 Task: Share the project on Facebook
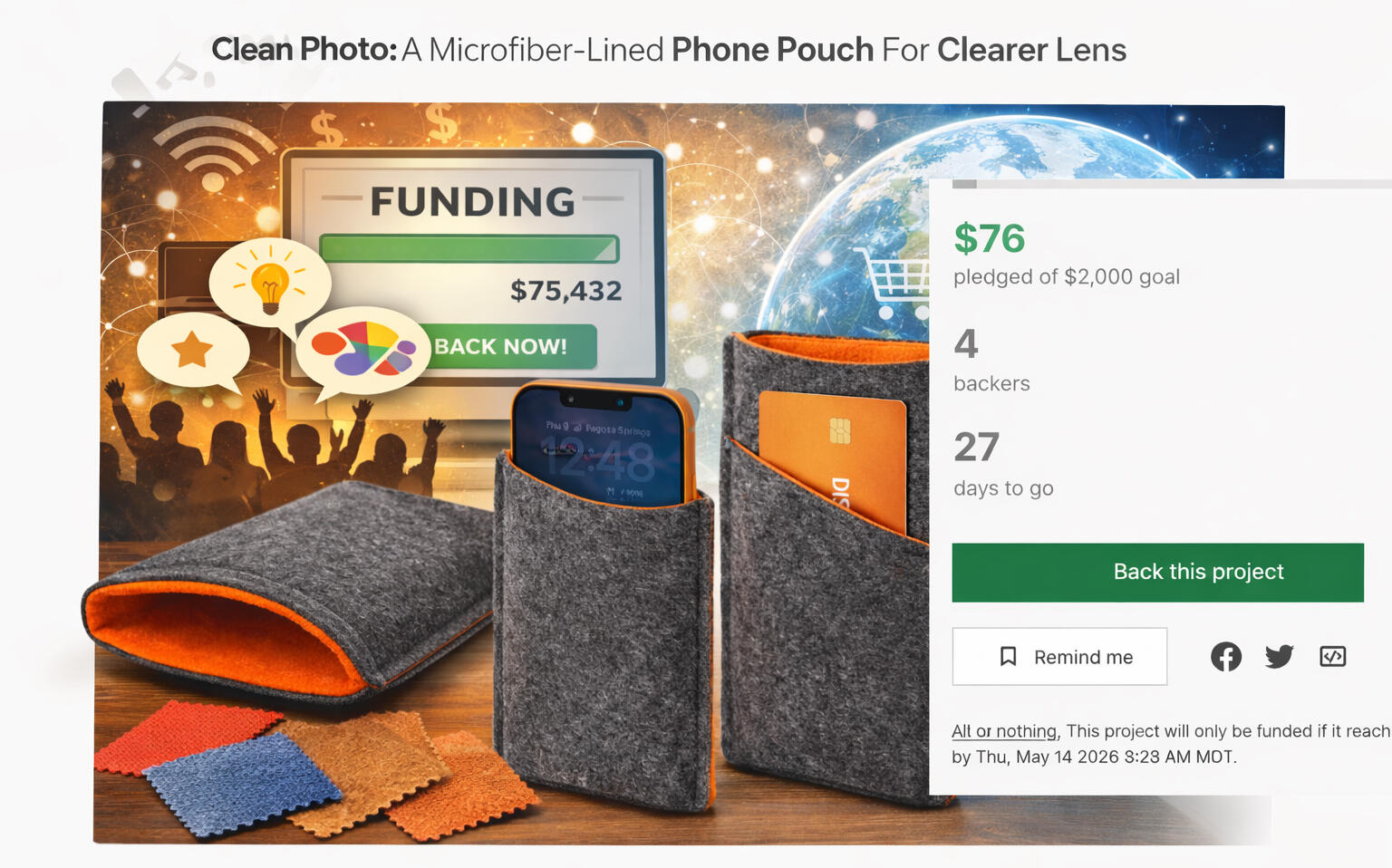pos(1225,657)
